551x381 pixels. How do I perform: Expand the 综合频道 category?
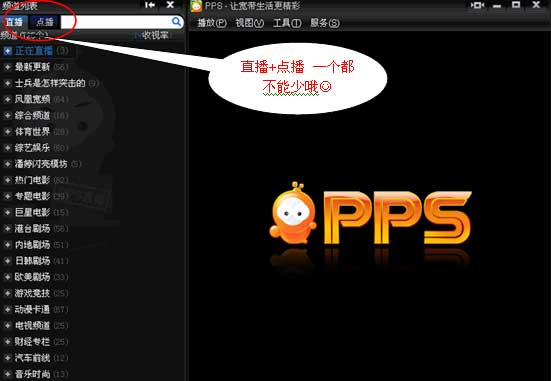[7, 116]
